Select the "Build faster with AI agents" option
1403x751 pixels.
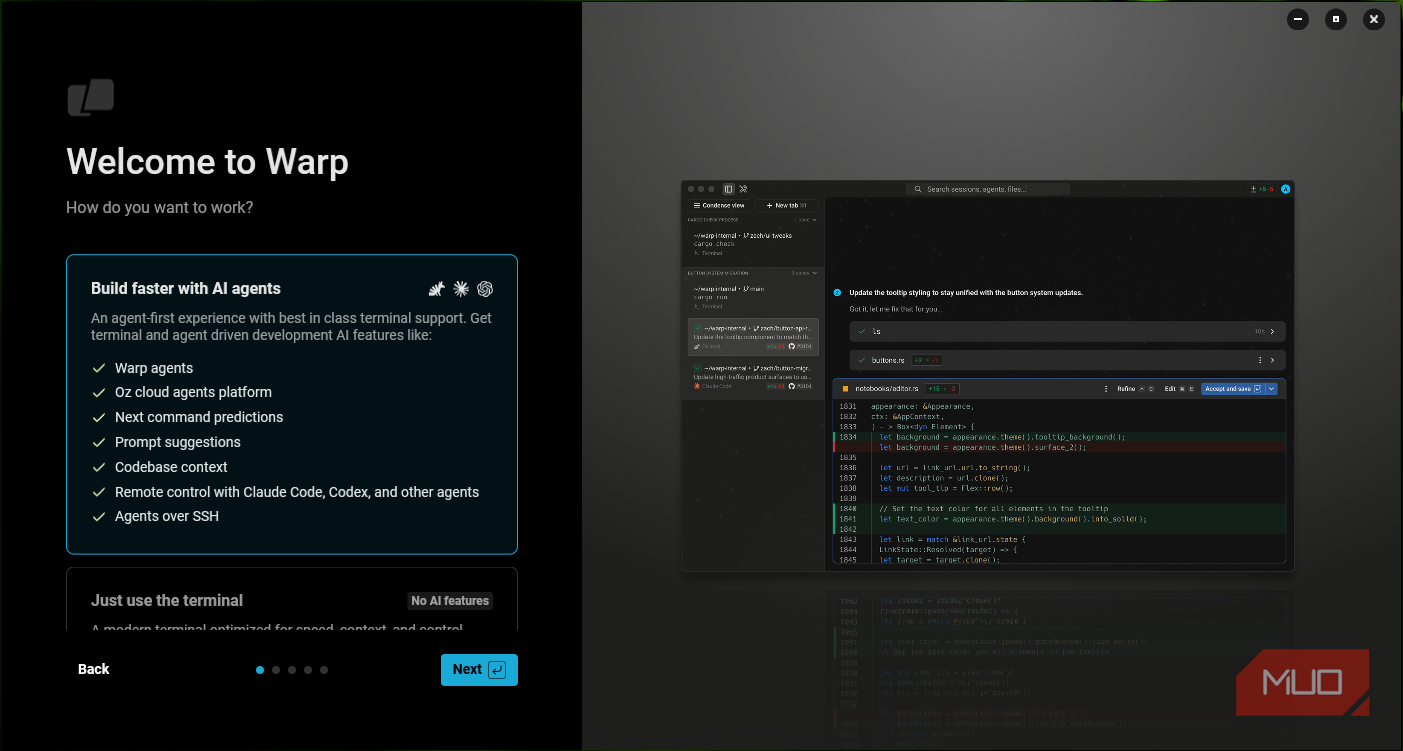[x=292, y=404]
